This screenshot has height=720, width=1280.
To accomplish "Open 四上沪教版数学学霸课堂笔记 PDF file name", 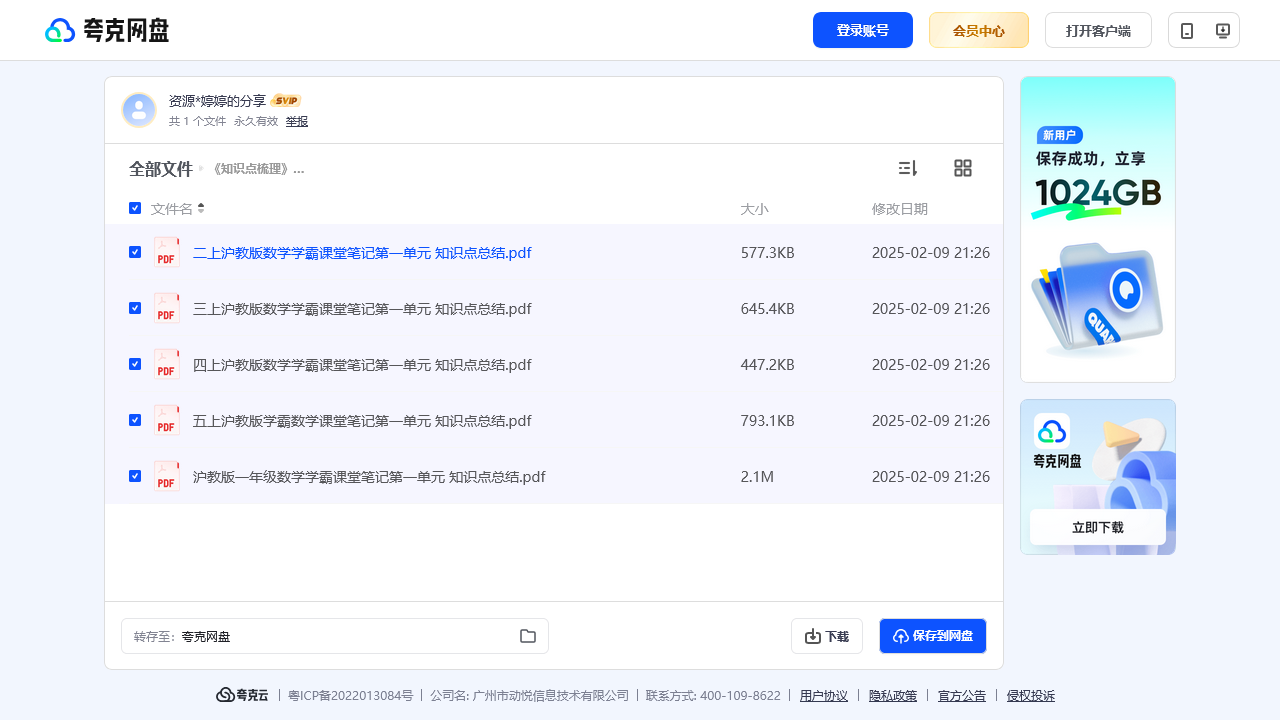I will coord(362,365).
